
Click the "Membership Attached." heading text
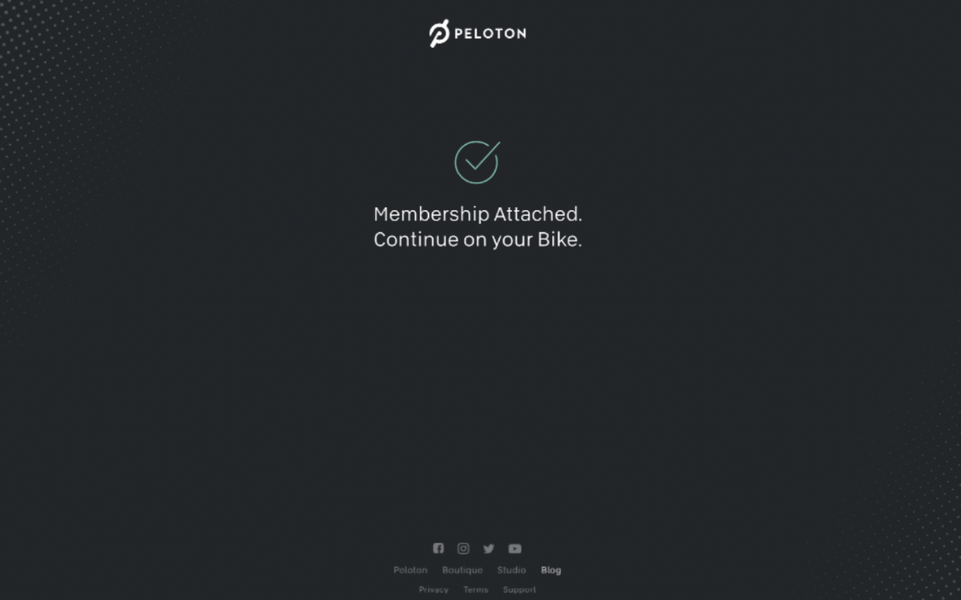tap(477, 214)
